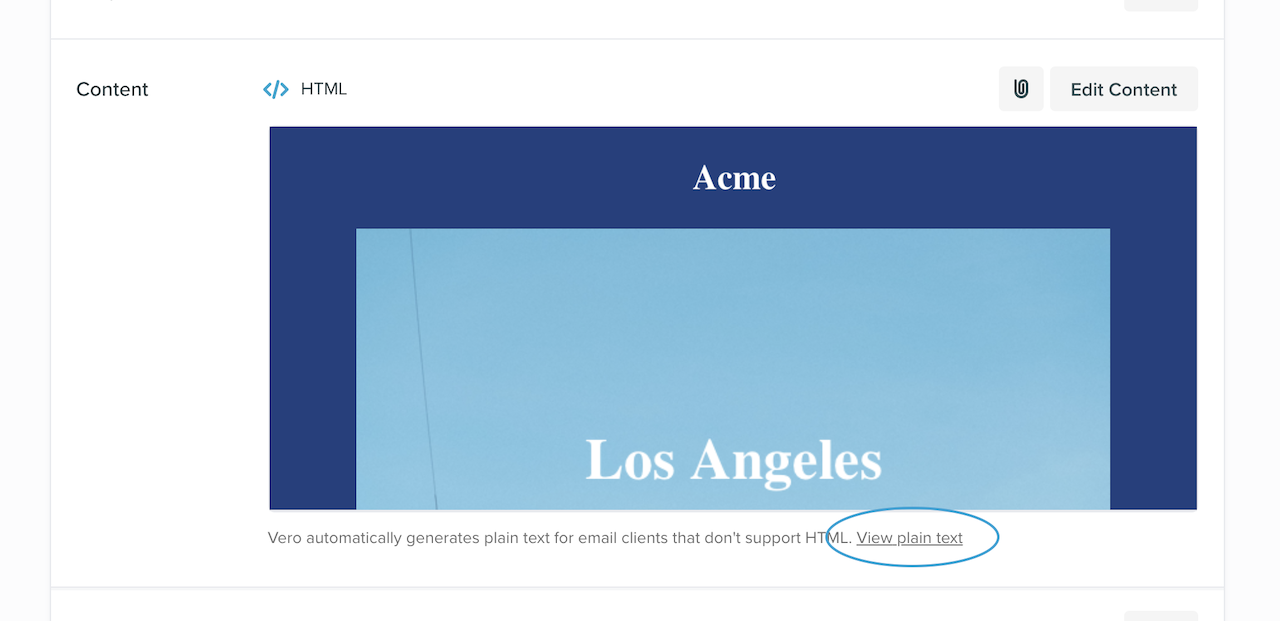
Task: Select the Acme email header banner
Action: 733,177
